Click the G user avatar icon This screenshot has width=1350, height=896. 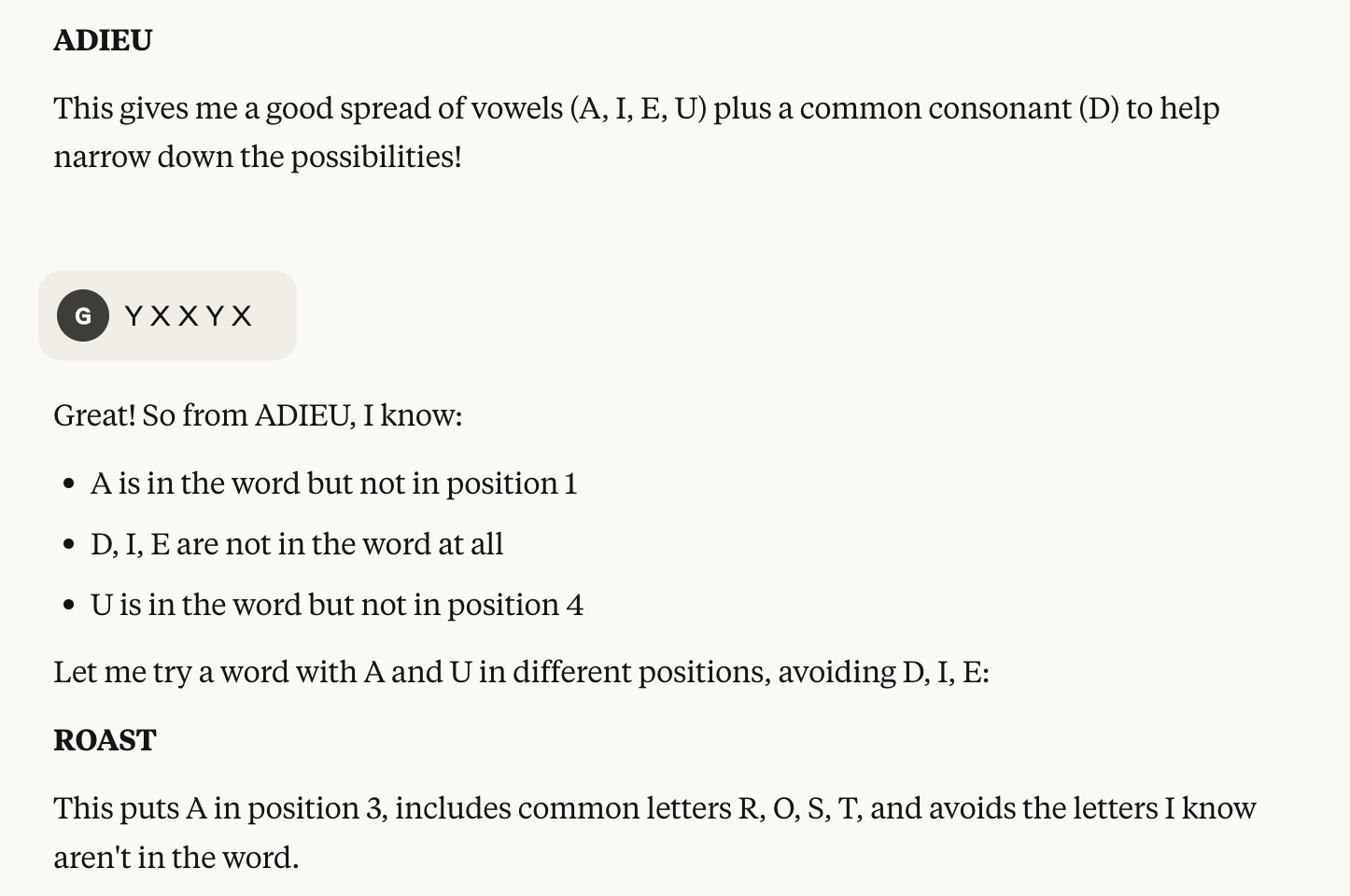click(83, 315)
